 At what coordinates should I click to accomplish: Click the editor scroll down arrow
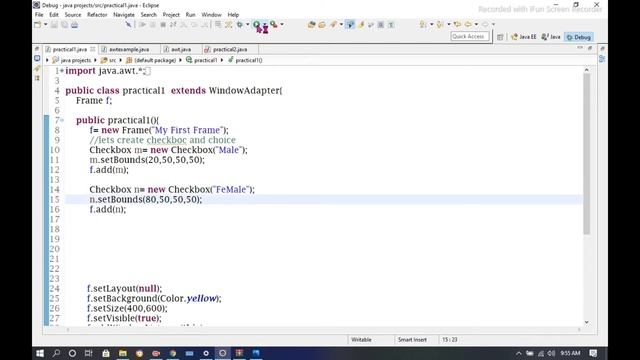pyautogui.click(x=587, y=322)
